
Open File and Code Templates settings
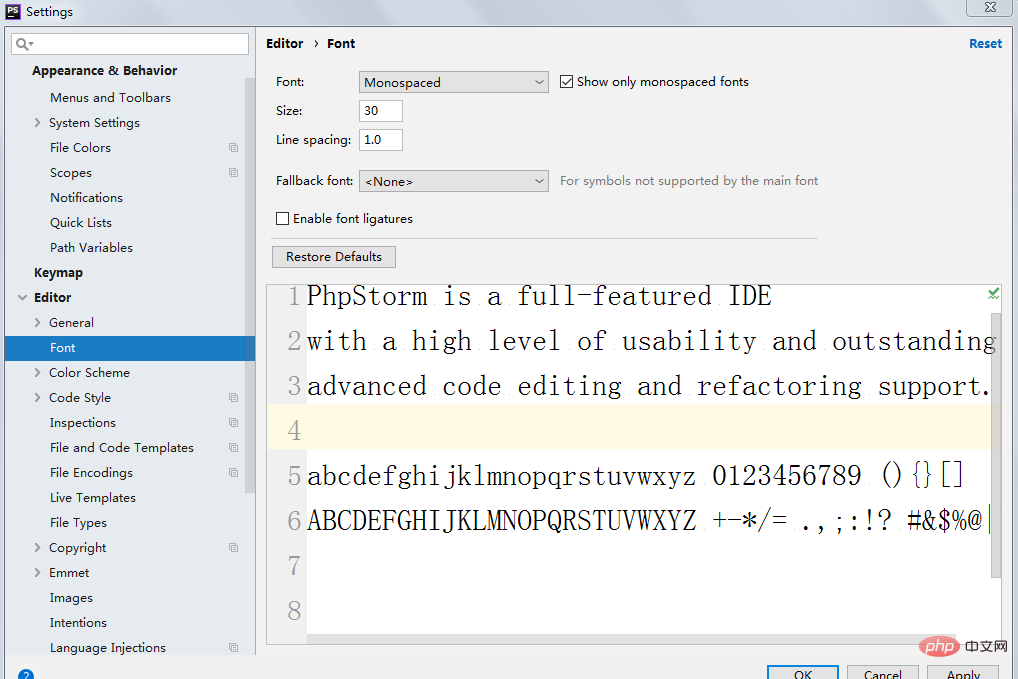(121, 447)
